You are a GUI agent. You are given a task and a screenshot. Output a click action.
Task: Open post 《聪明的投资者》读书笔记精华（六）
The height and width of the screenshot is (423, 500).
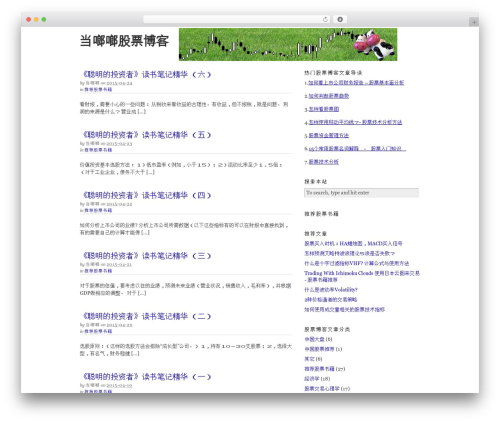[147, 74]
